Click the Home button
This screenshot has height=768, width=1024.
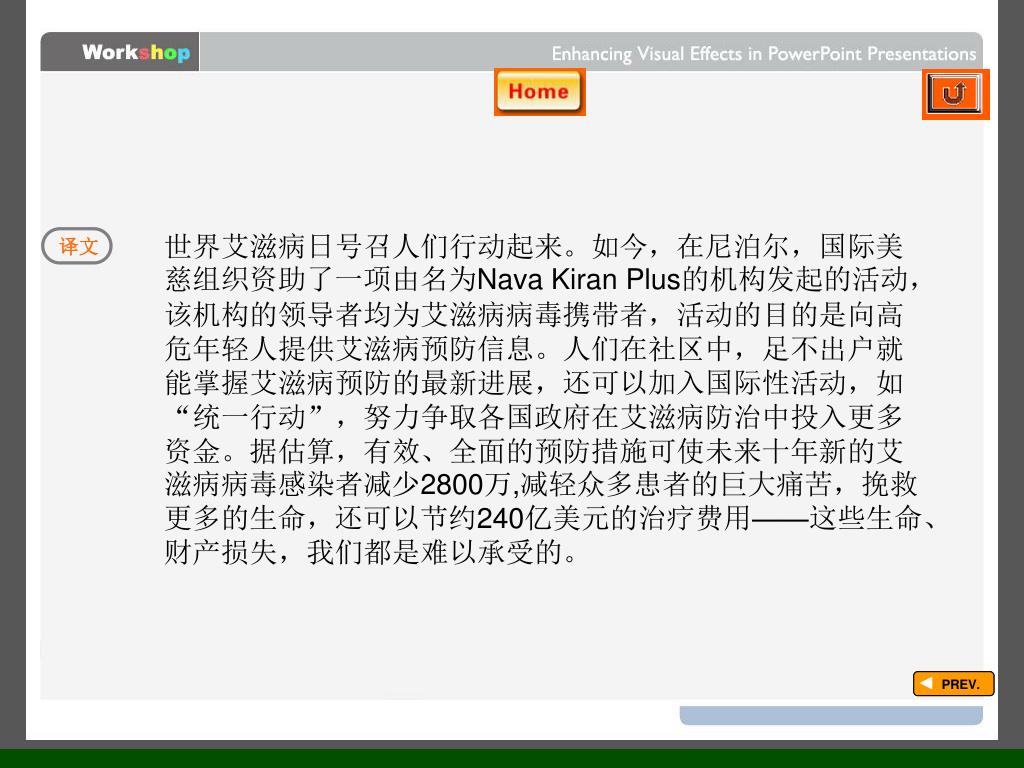539,91
